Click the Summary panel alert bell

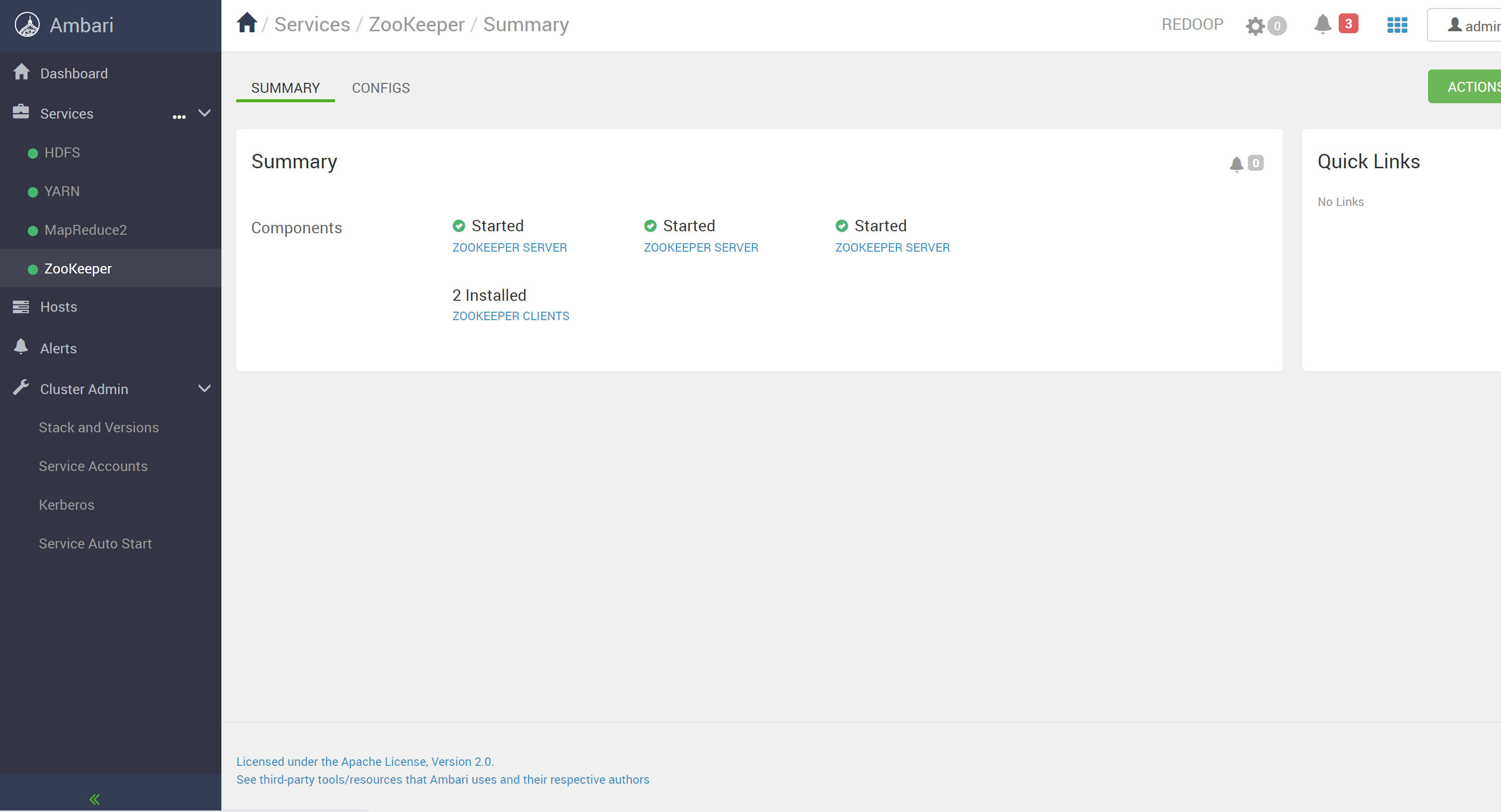[x=1236, y=164]
